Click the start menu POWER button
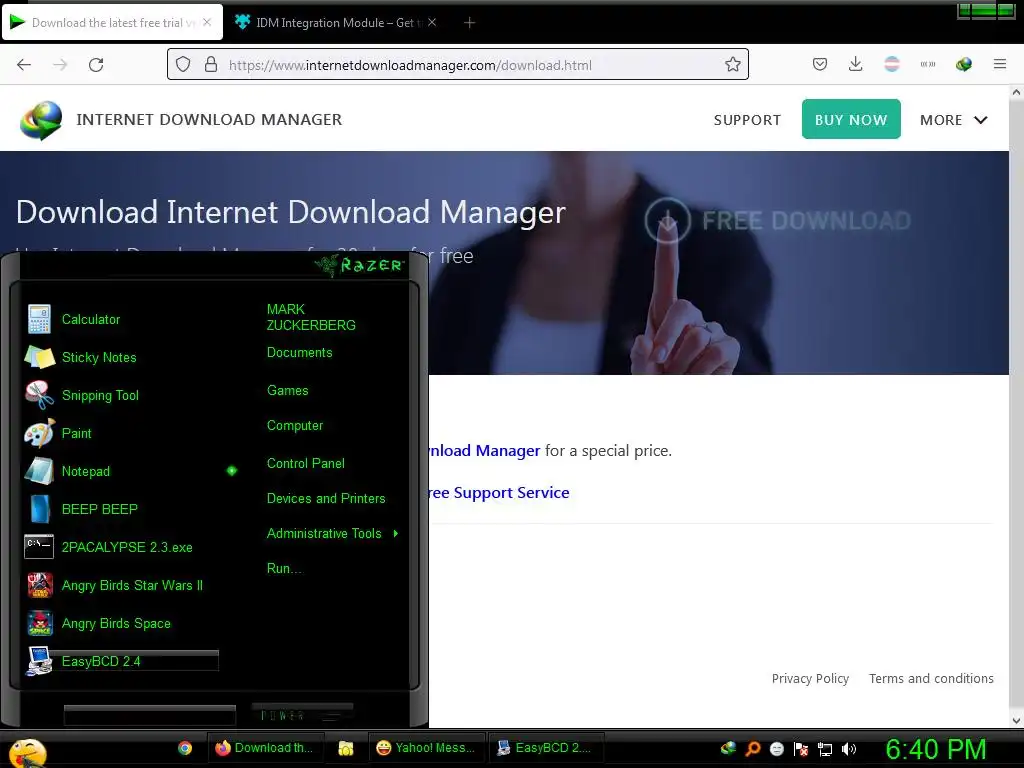 coord(302,714)
